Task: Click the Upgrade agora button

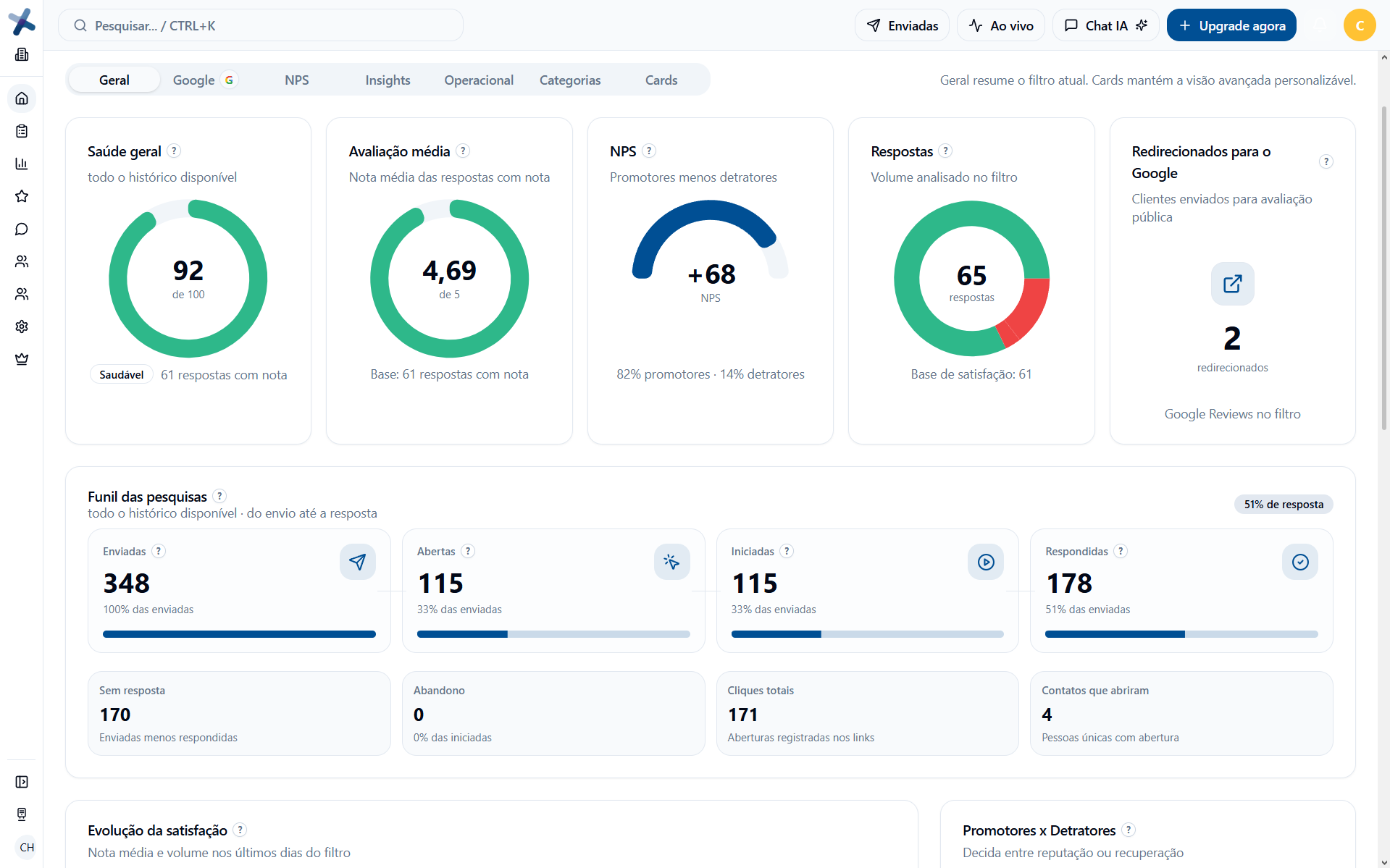Action: 1231,25
